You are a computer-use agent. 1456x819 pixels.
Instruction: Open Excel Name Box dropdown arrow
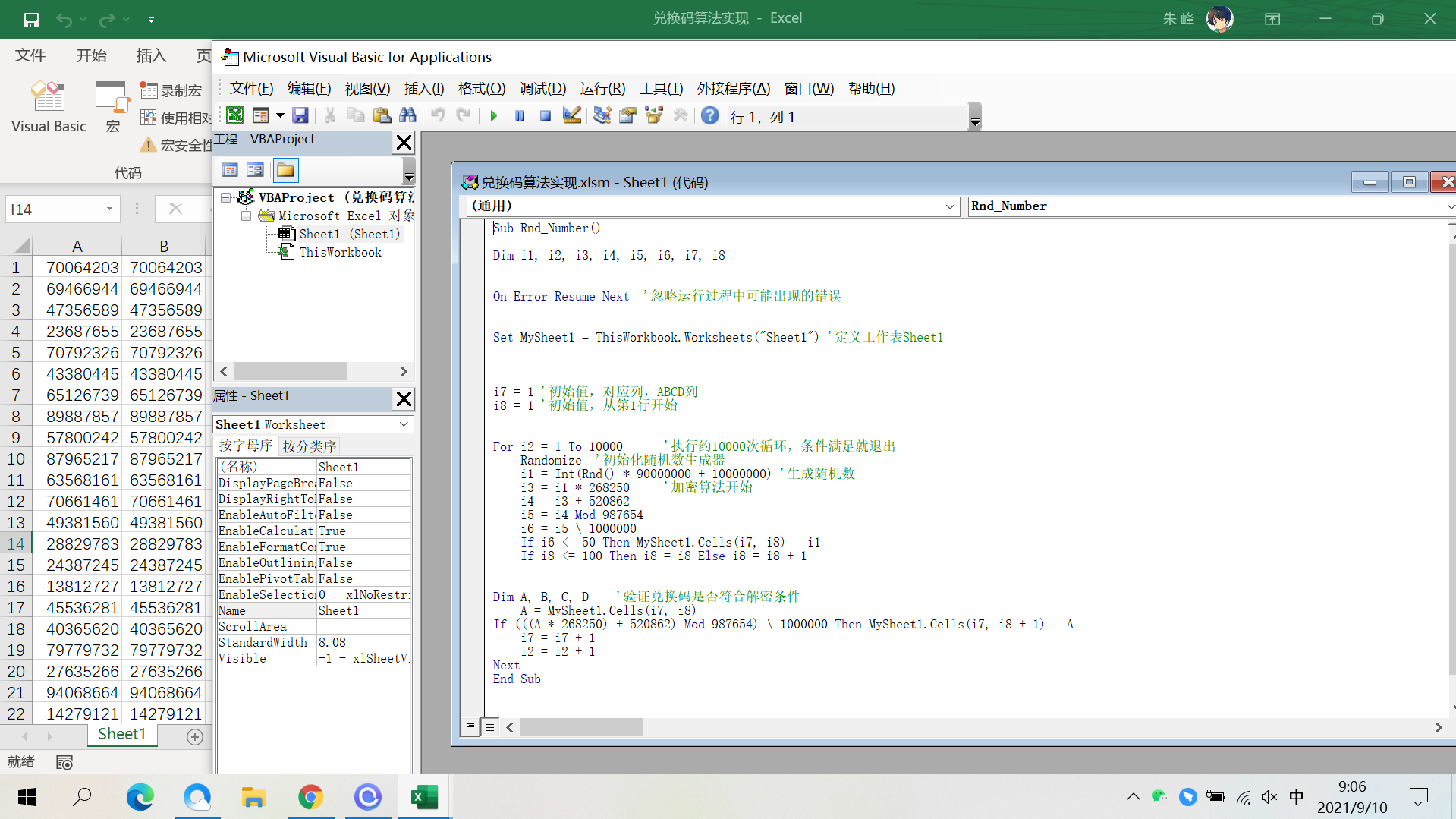click(x=109, y=209)
